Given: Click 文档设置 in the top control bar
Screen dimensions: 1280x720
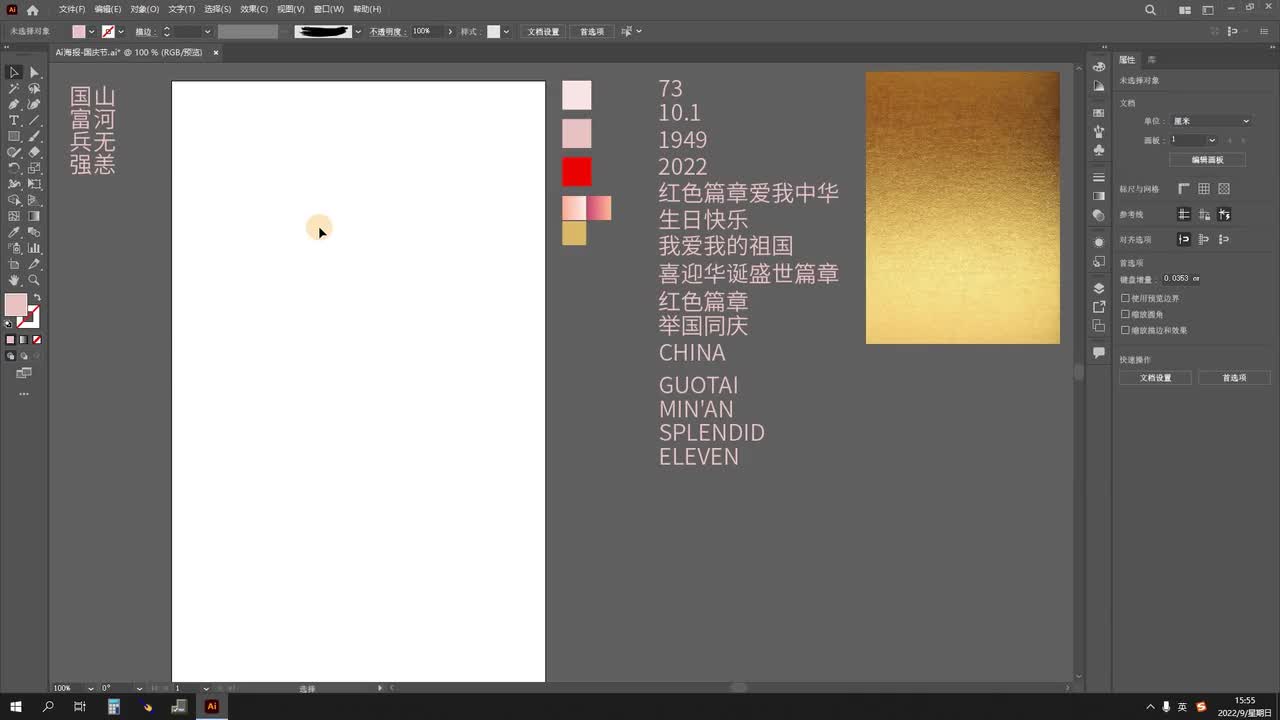Looking at the screenshot, I should [x=544, y=32].
